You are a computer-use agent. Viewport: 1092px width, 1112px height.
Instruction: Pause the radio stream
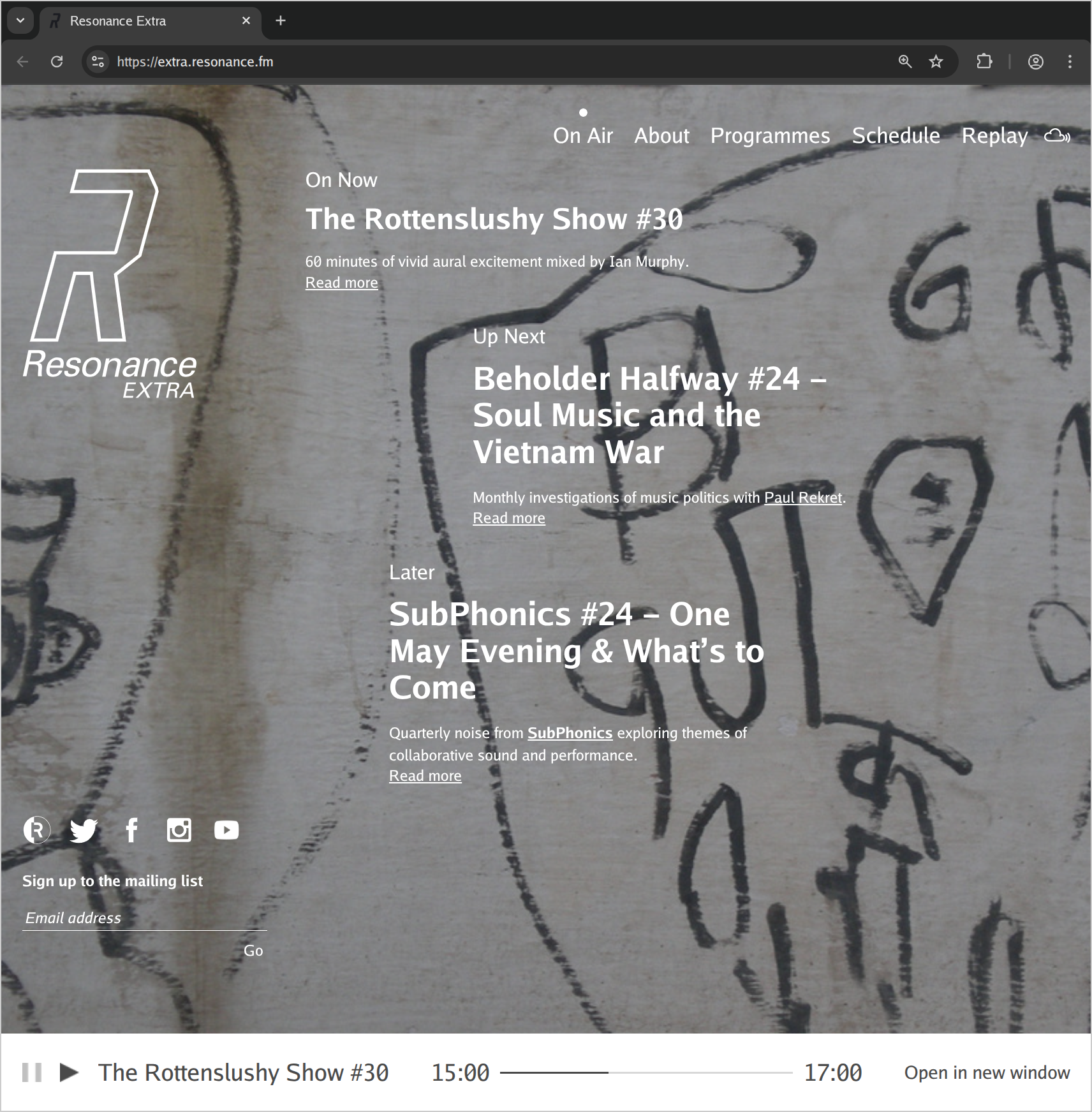[x=32, y=1072]
